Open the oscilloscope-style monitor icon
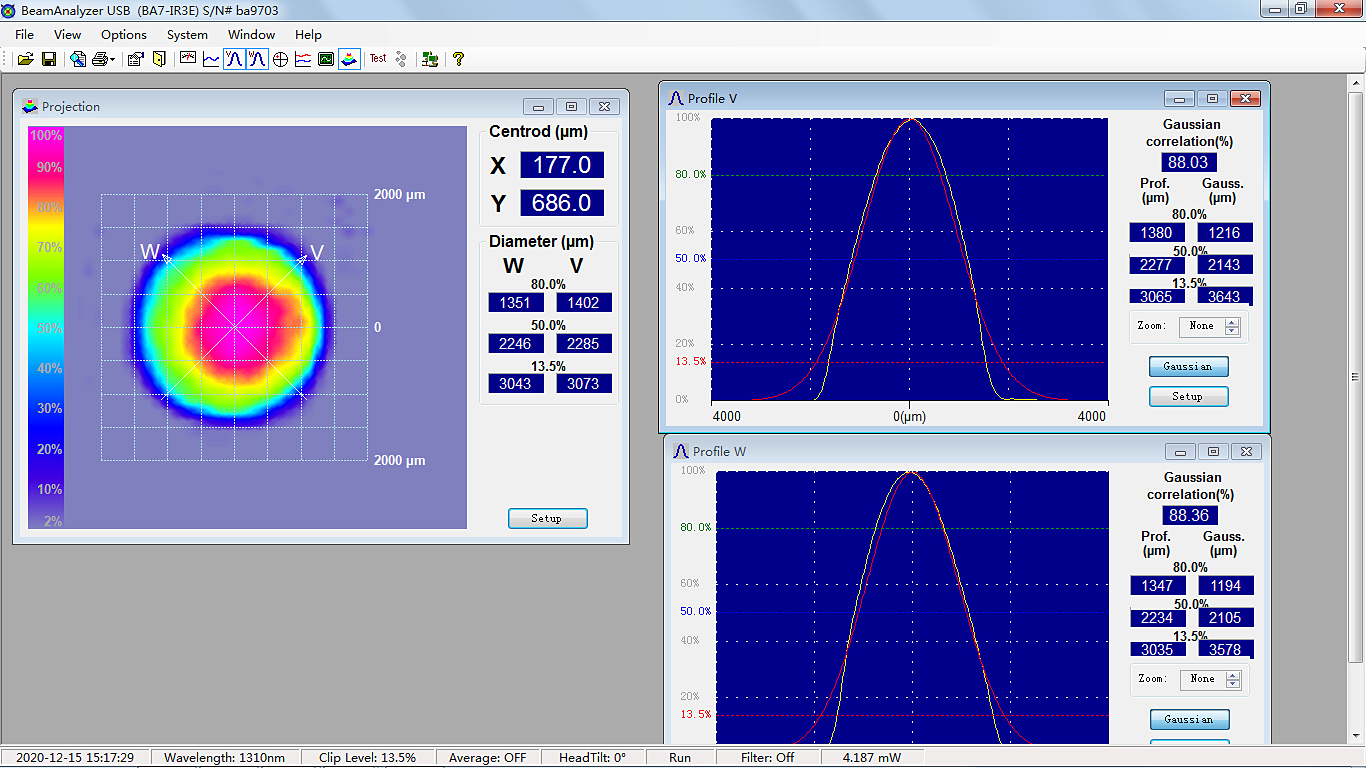The image size is (1366, 768). pos(326,59)
